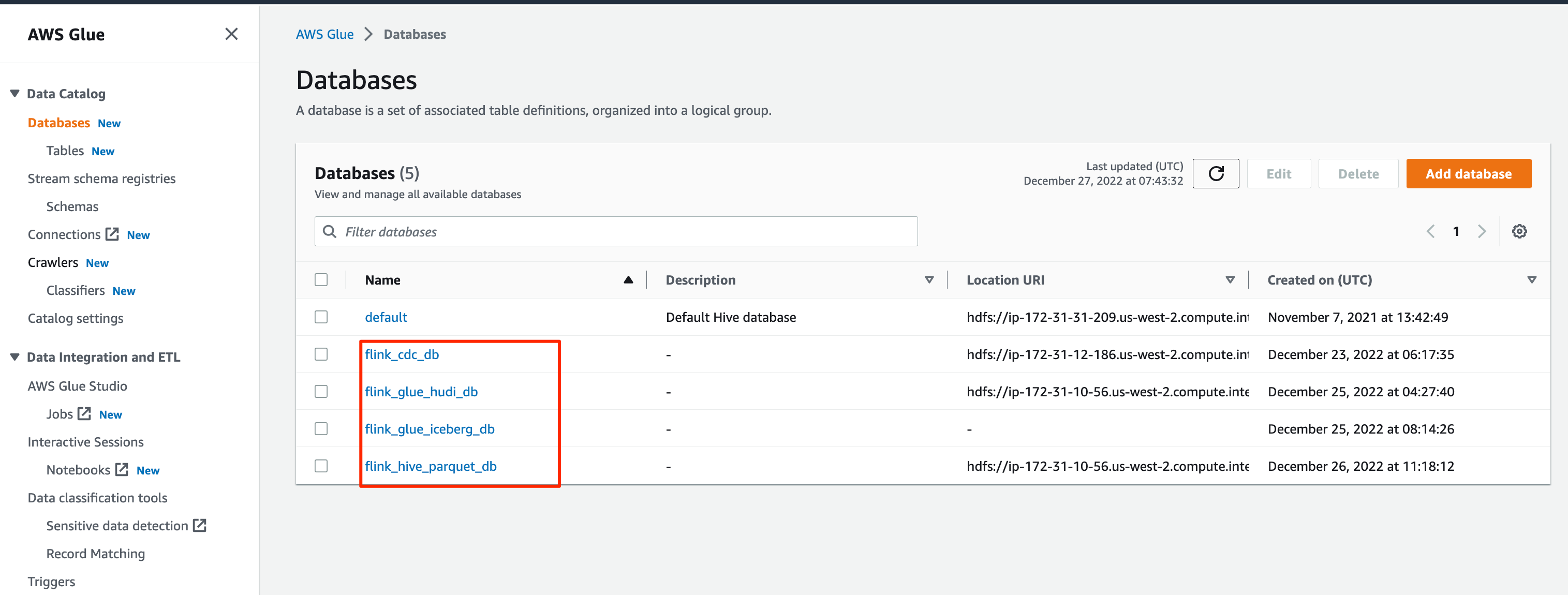
Task: Sort by Name ascending arrow
Action: pyautogui.click(x=628, y=280)
